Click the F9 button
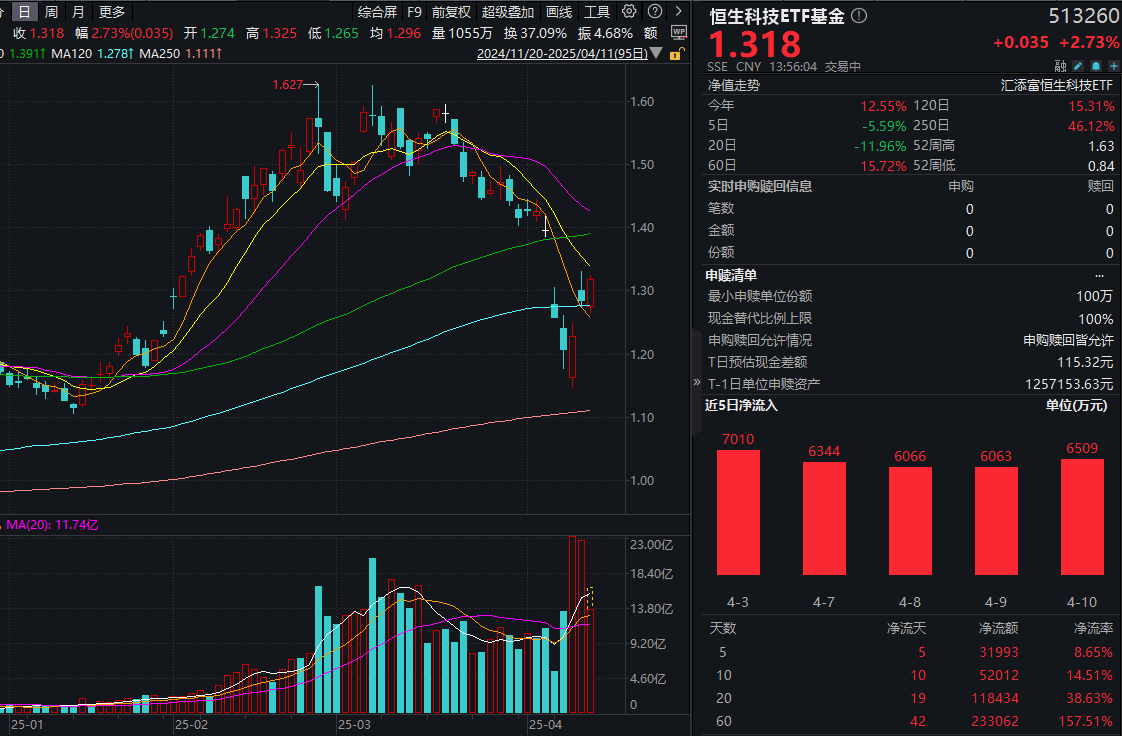 414,12
